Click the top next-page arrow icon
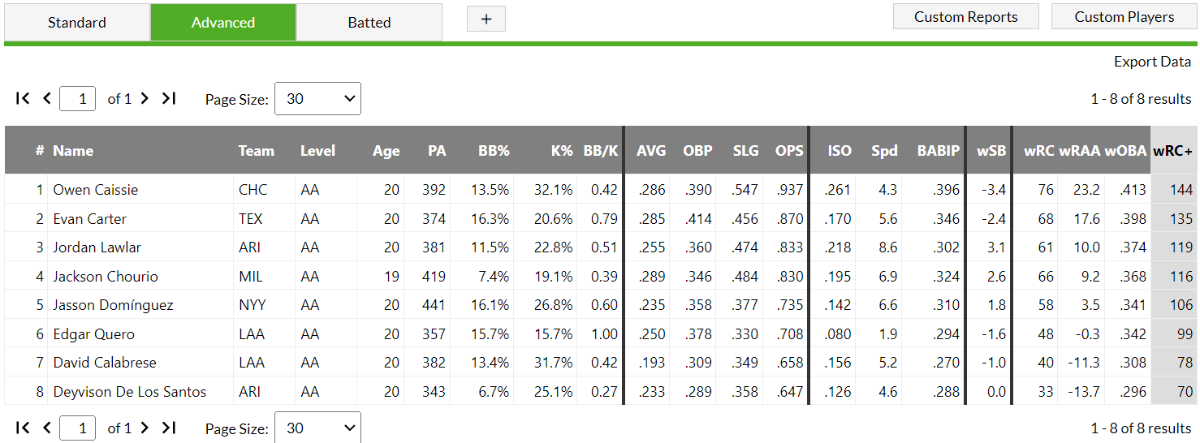 145,98
